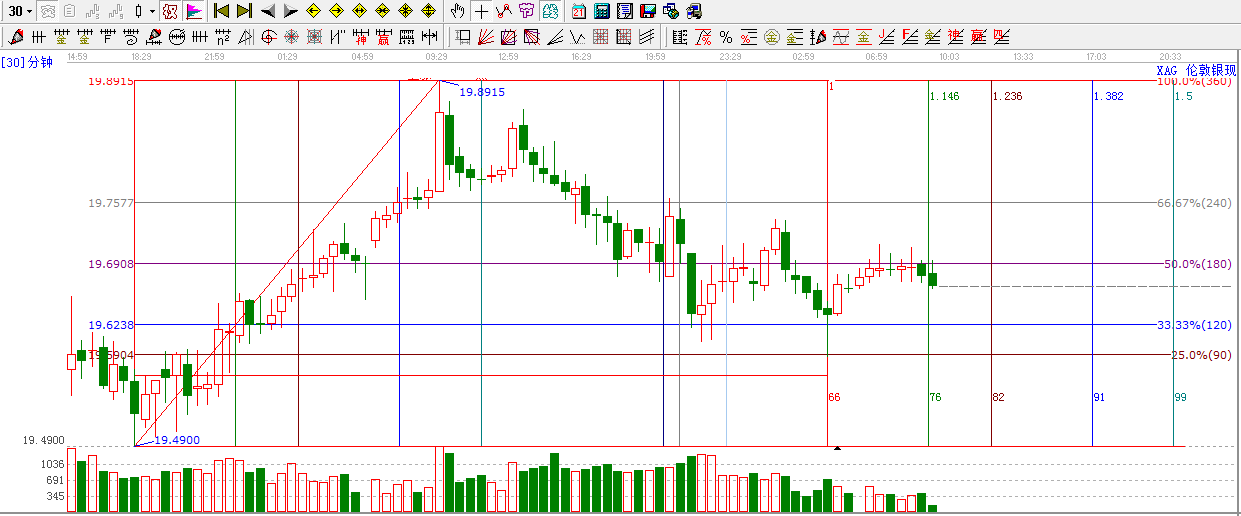Viewport: 1241px width, 516px height.
Task: Open the 30-minute period dropdown
Action: coord(20,11)
